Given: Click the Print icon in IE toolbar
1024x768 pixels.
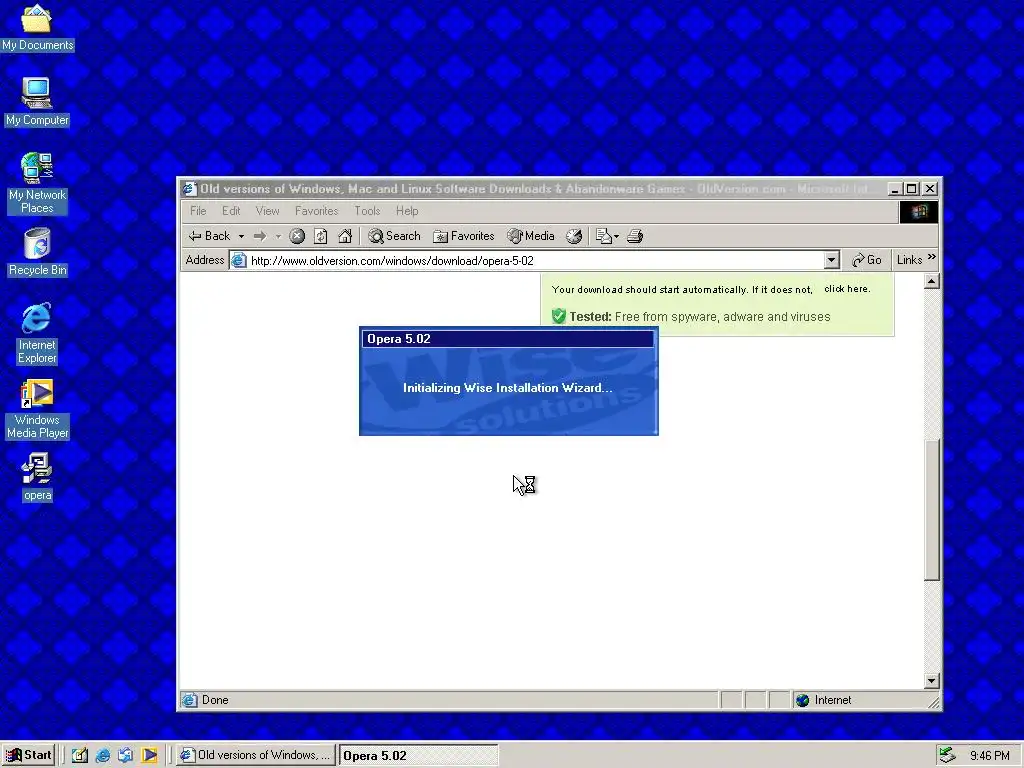Looking at the screenshot, I should coord(635,236).
